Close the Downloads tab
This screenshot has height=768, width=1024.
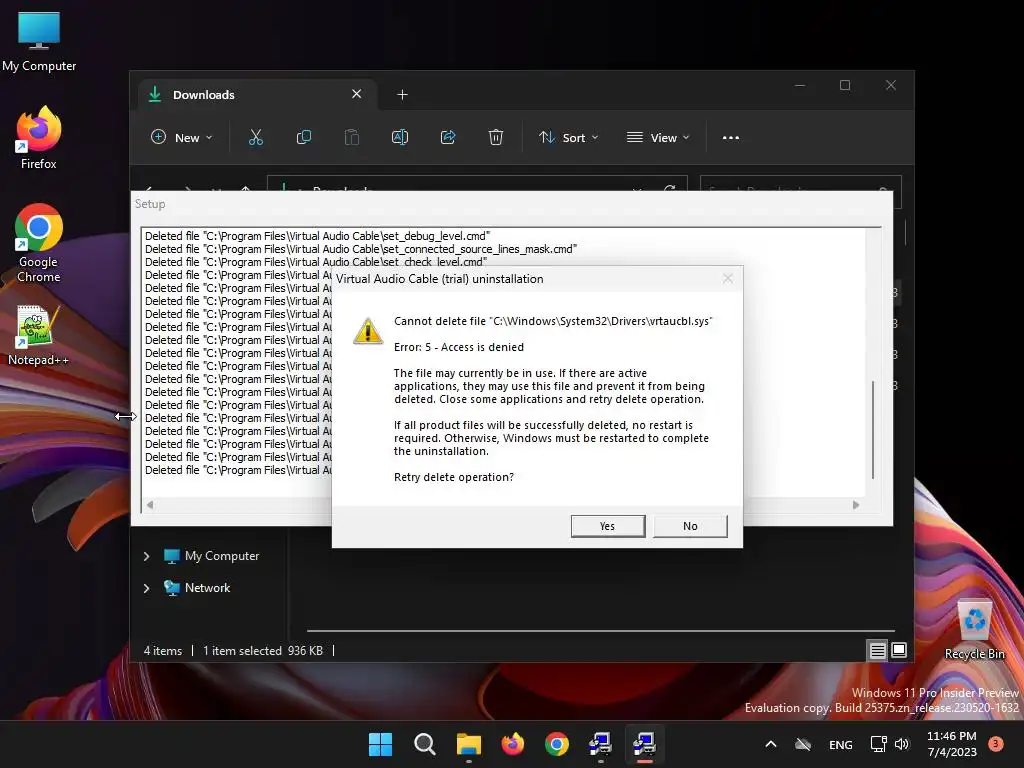[357, 94]
